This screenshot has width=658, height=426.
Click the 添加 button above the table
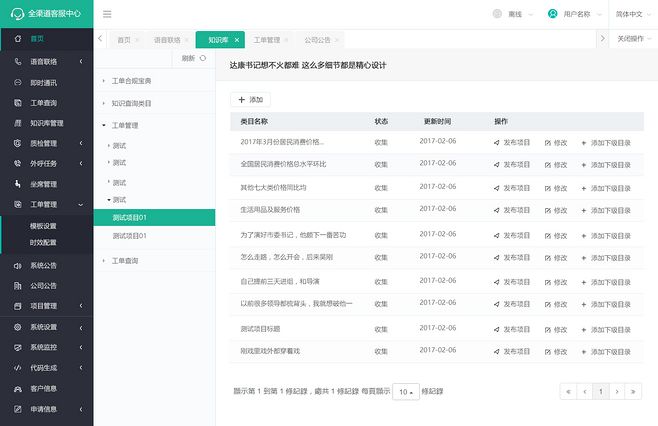click(250, 99)
